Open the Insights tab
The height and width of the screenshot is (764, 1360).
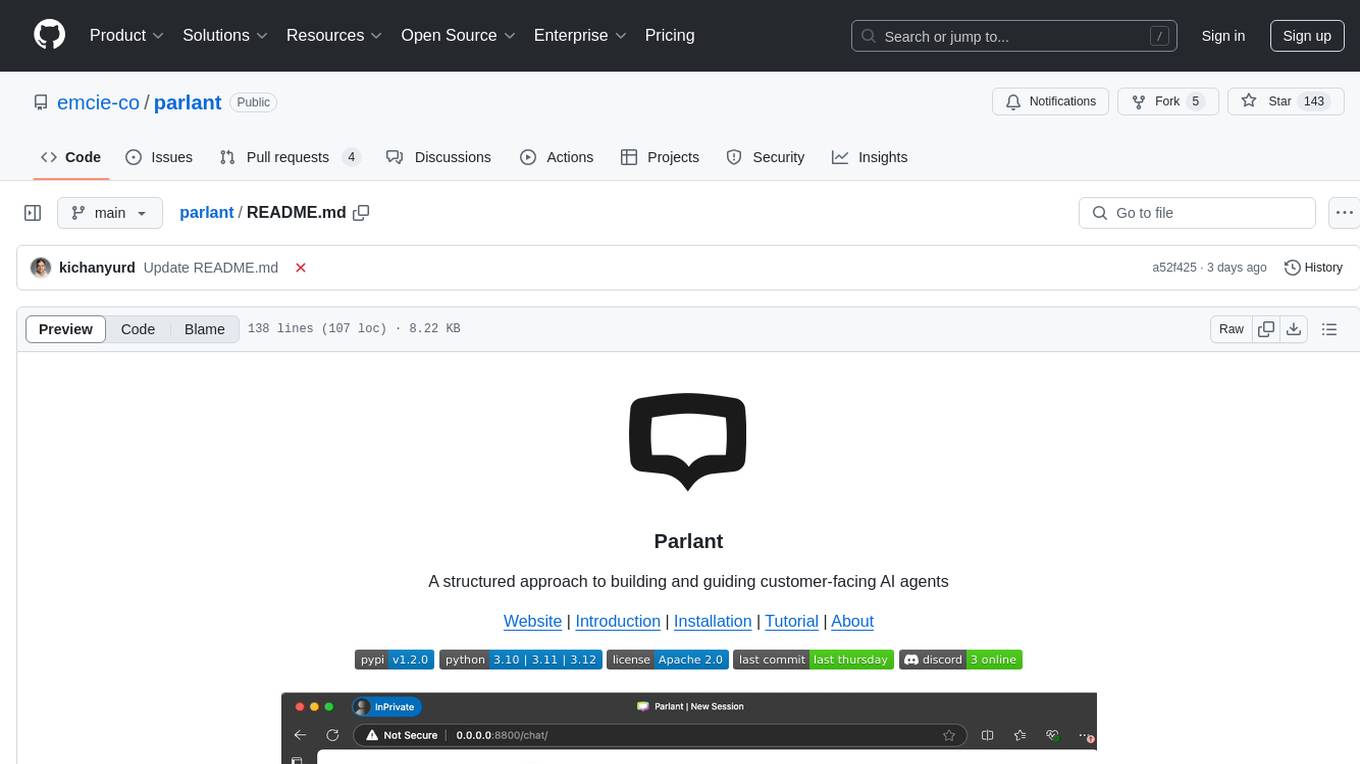870,157
